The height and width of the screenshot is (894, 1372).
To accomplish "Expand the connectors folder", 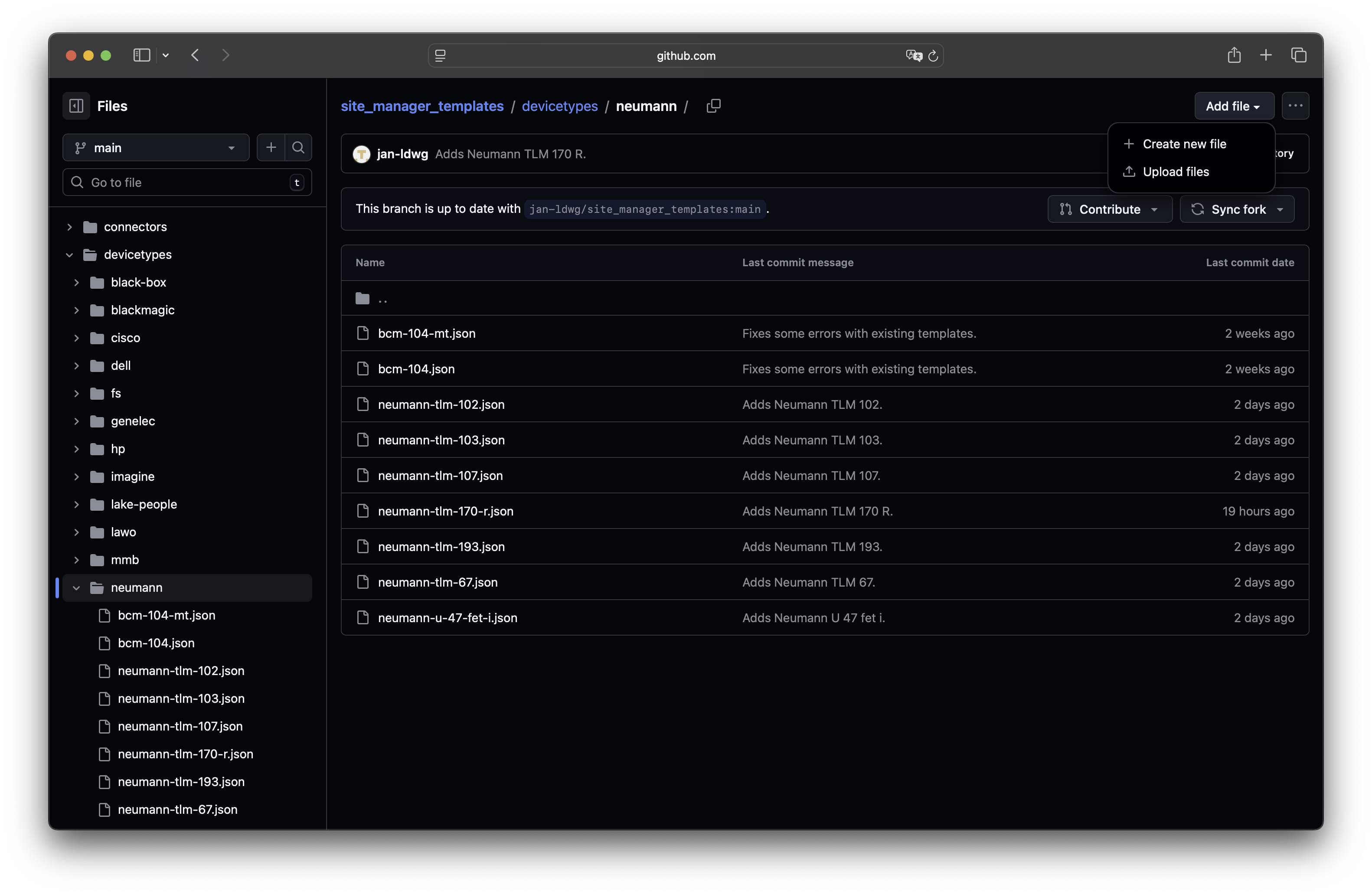I will [x=69, y=227].
